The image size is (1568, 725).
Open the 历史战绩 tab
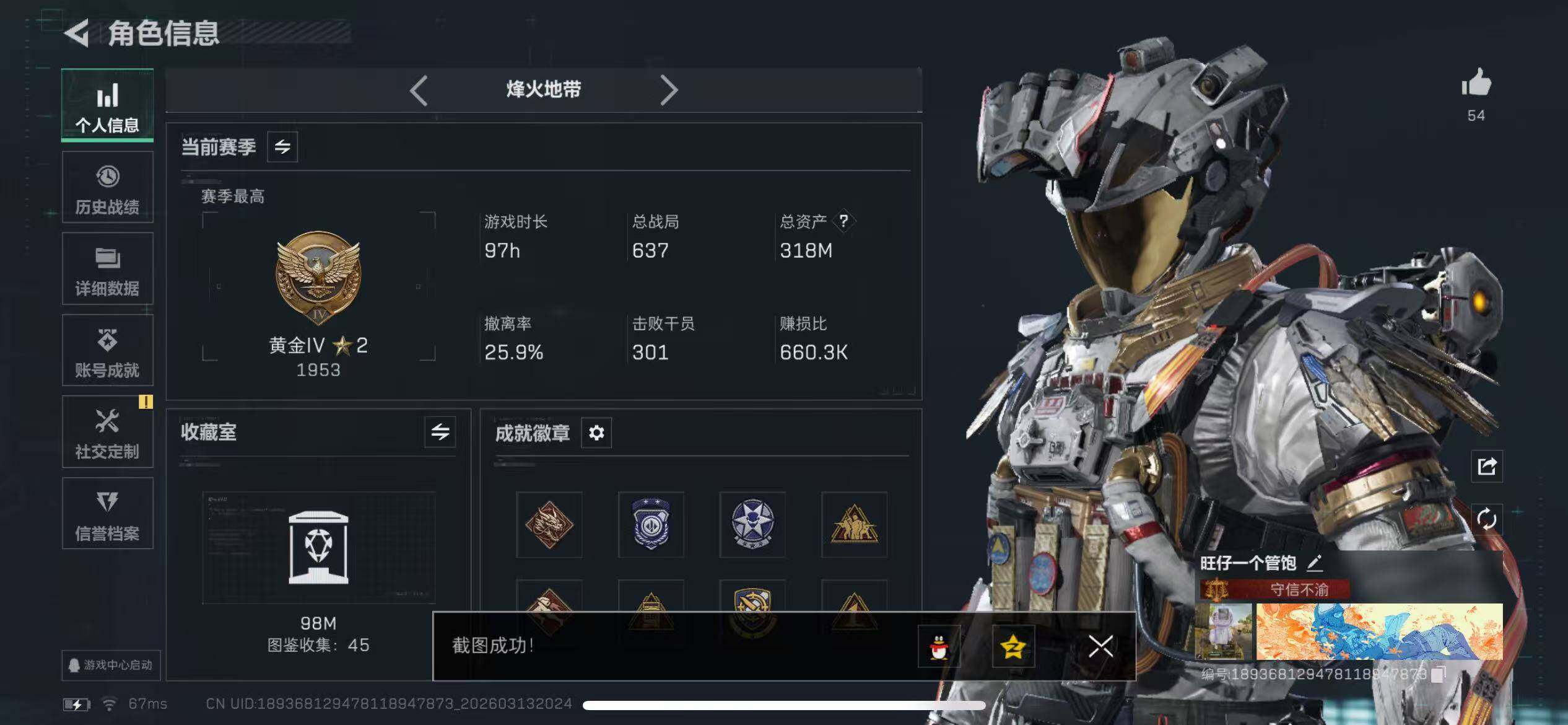pos(108,188)
